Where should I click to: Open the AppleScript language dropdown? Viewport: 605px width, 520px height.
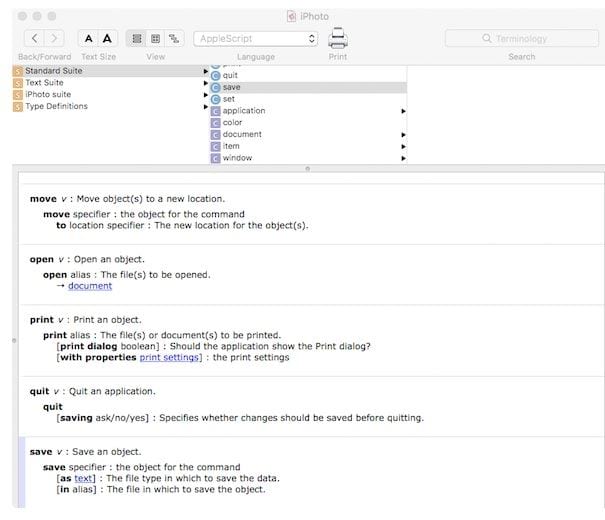(255, 39)
